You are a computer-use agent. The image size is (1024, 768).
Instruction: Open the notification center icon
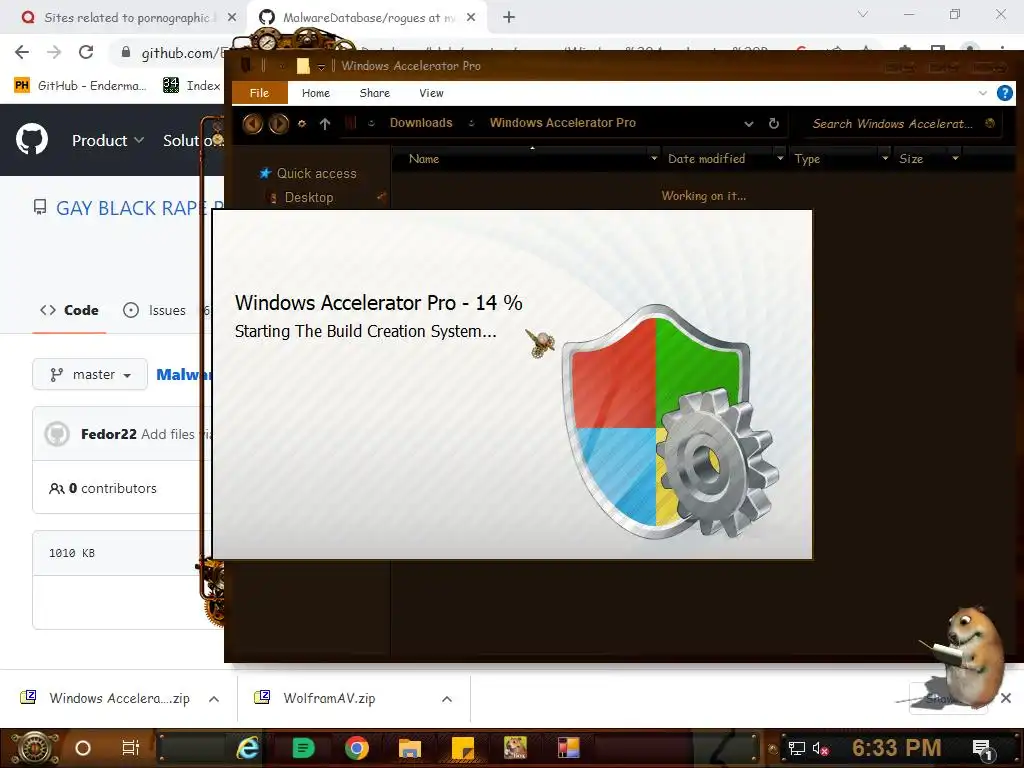click(982, 749)
